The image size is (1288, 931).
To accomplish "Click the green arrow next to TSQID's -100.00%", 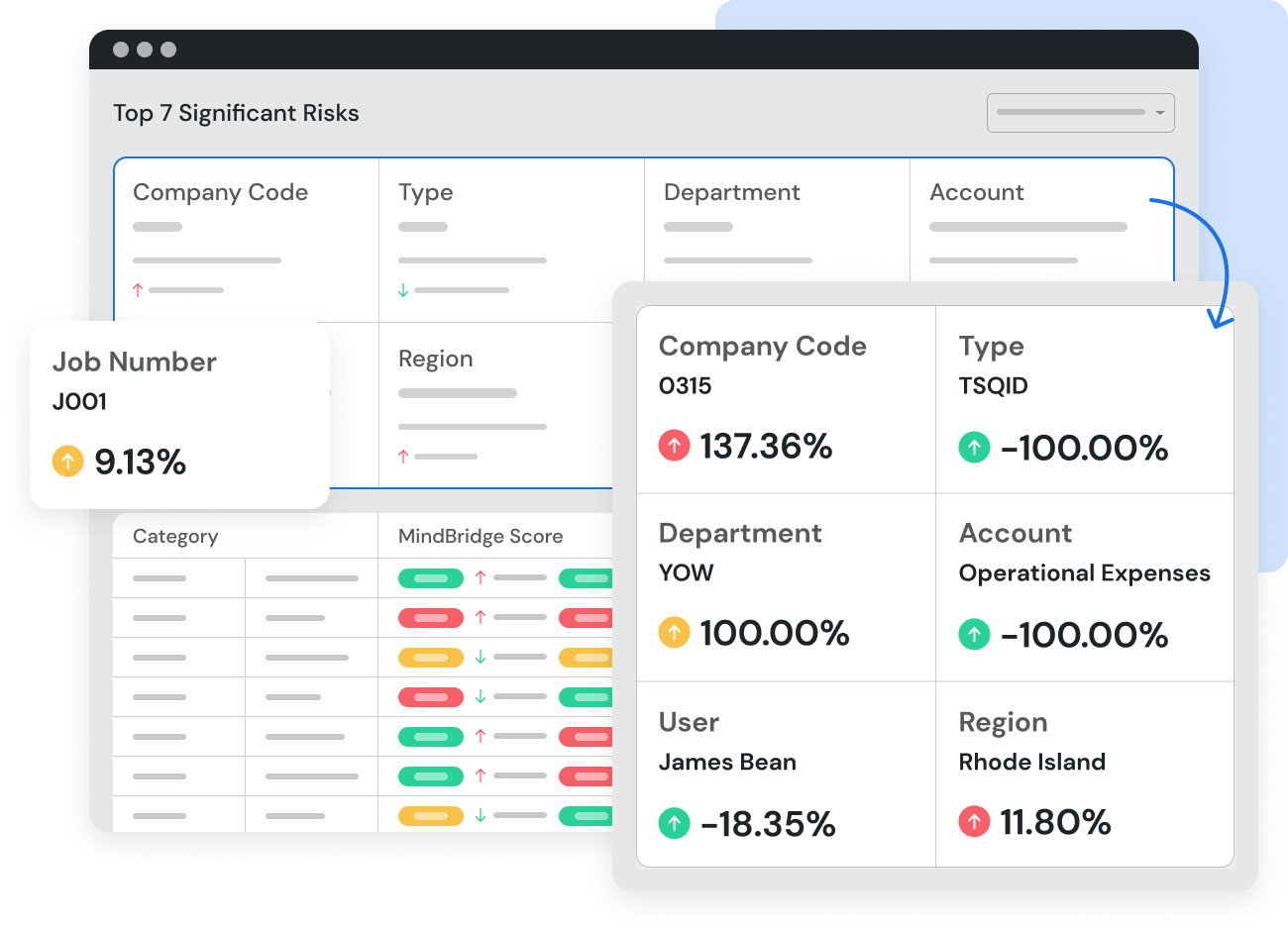I will click(x=974, y=448).
